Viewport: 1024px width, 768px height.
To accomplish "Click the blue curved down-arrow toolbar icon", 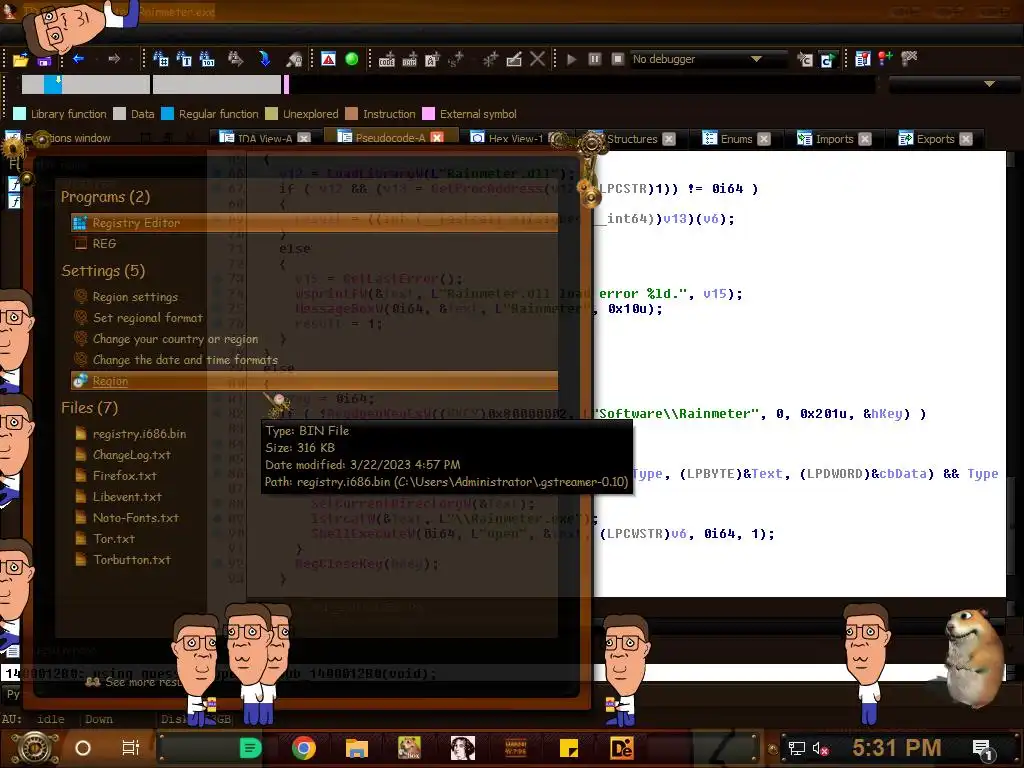I will tap(264, 59).
